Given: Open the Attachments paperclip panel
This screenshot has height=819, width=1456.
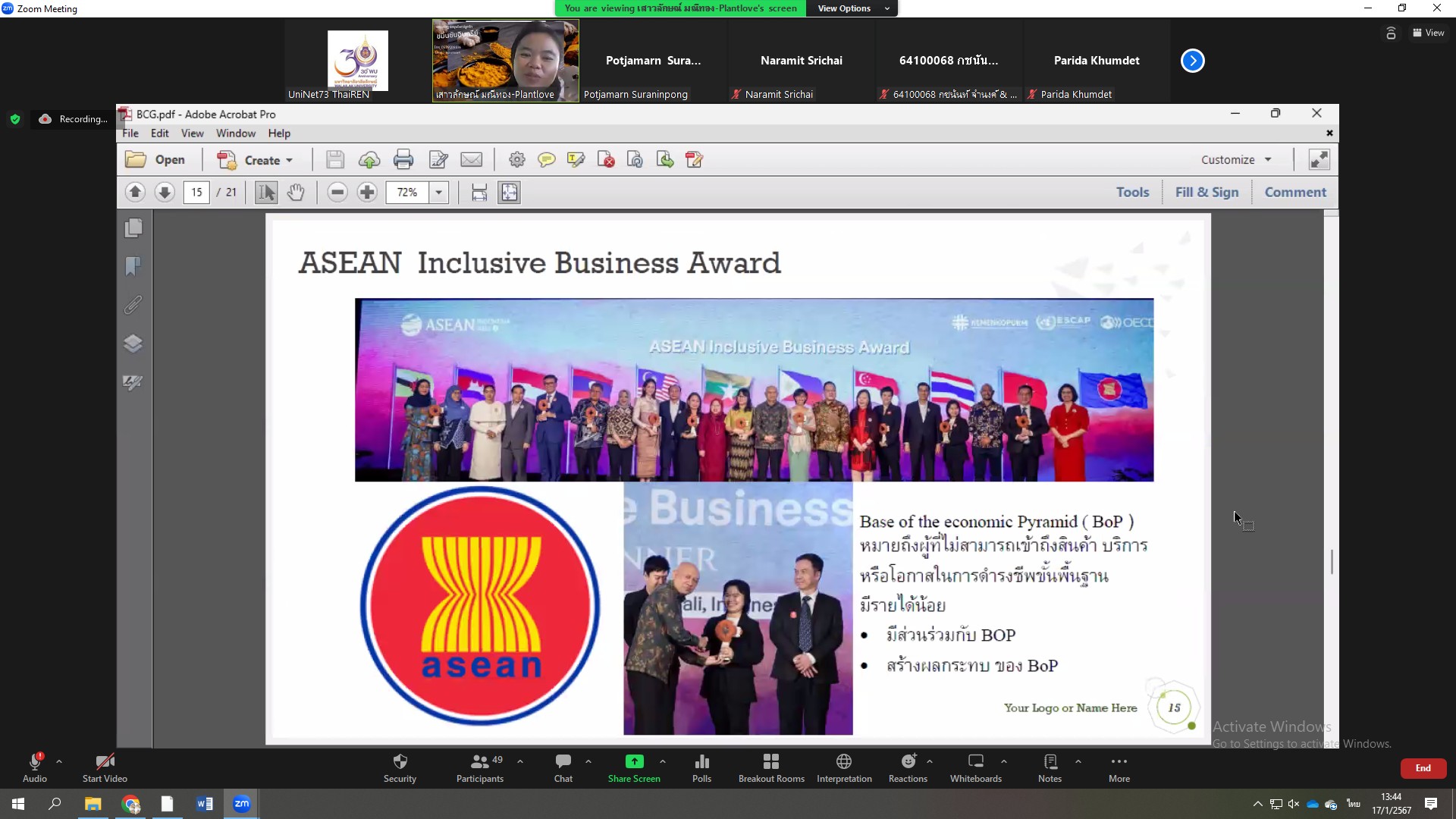Looking at the screenshot, I should tap(133, 305).
